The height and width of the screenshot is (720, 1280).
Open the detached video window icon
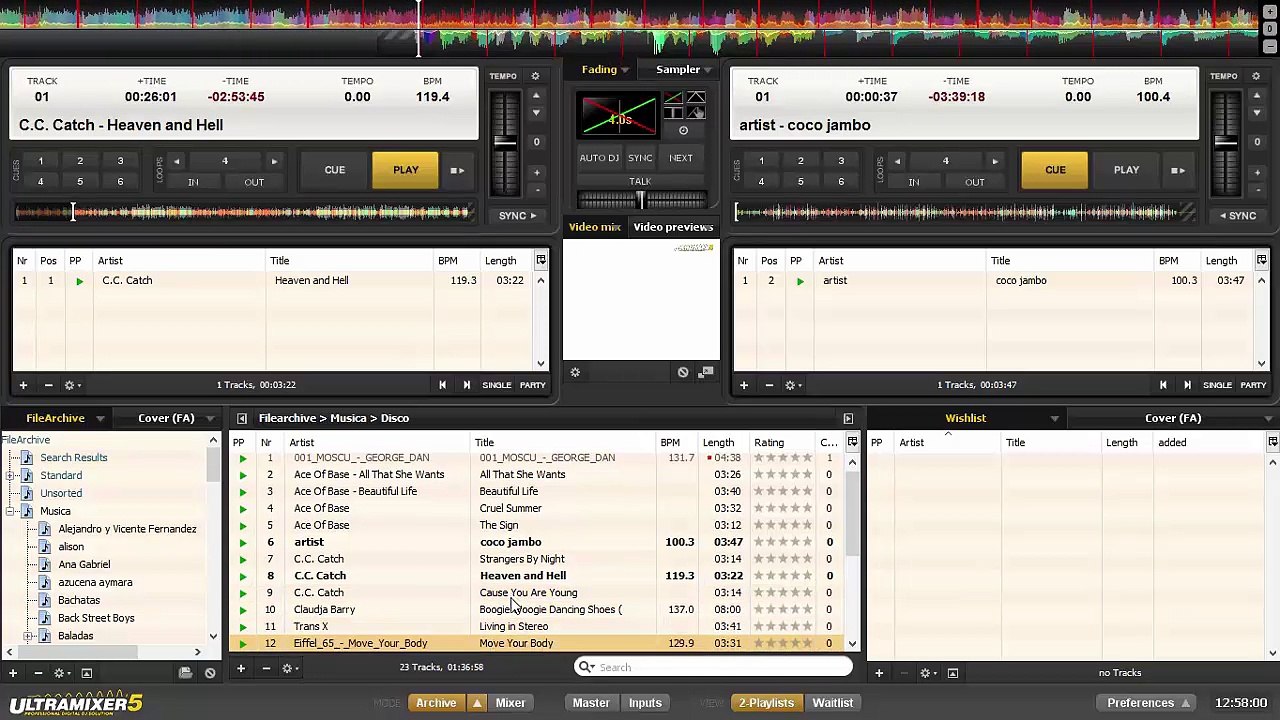(x=706, y=372)
